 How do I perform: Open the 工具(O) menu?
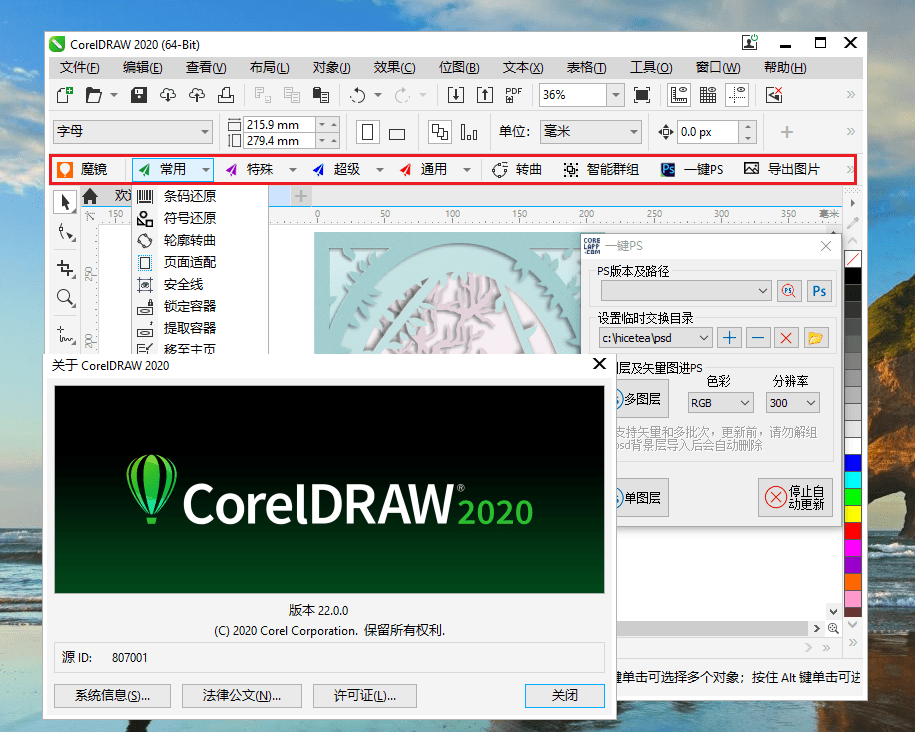pyautogui.click(x=651, y=68)
